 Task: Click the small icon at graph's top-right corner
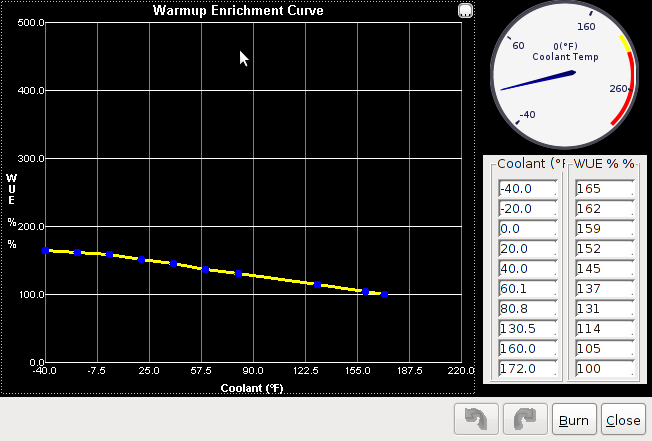pyautogui.click(x=465, y=11)
